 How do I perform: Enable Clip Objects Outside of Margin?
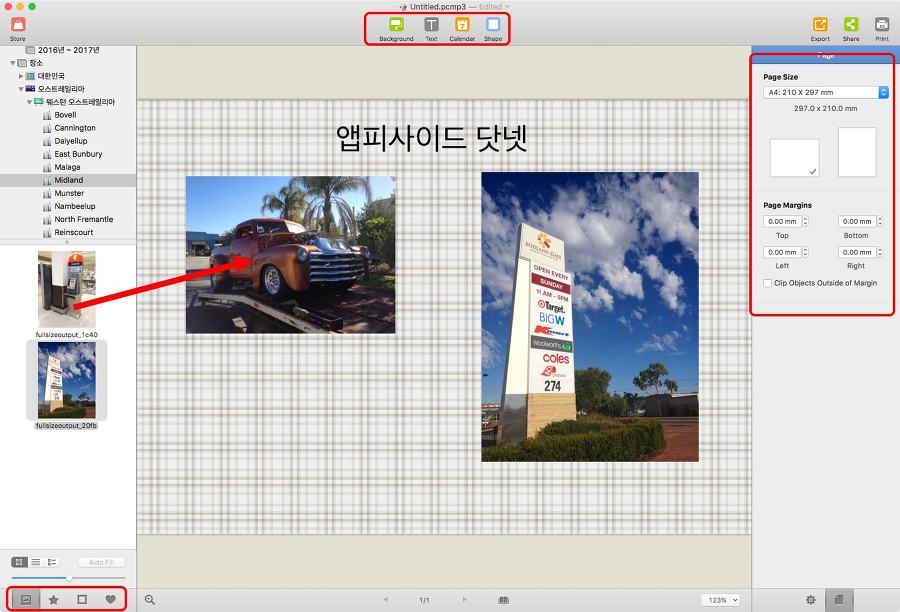767,283
